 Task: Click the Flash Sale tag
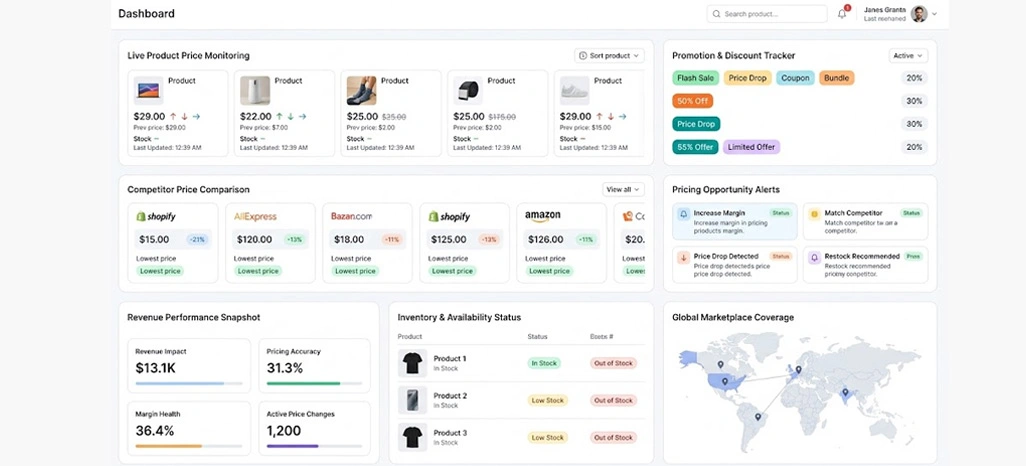click(696, 78)
